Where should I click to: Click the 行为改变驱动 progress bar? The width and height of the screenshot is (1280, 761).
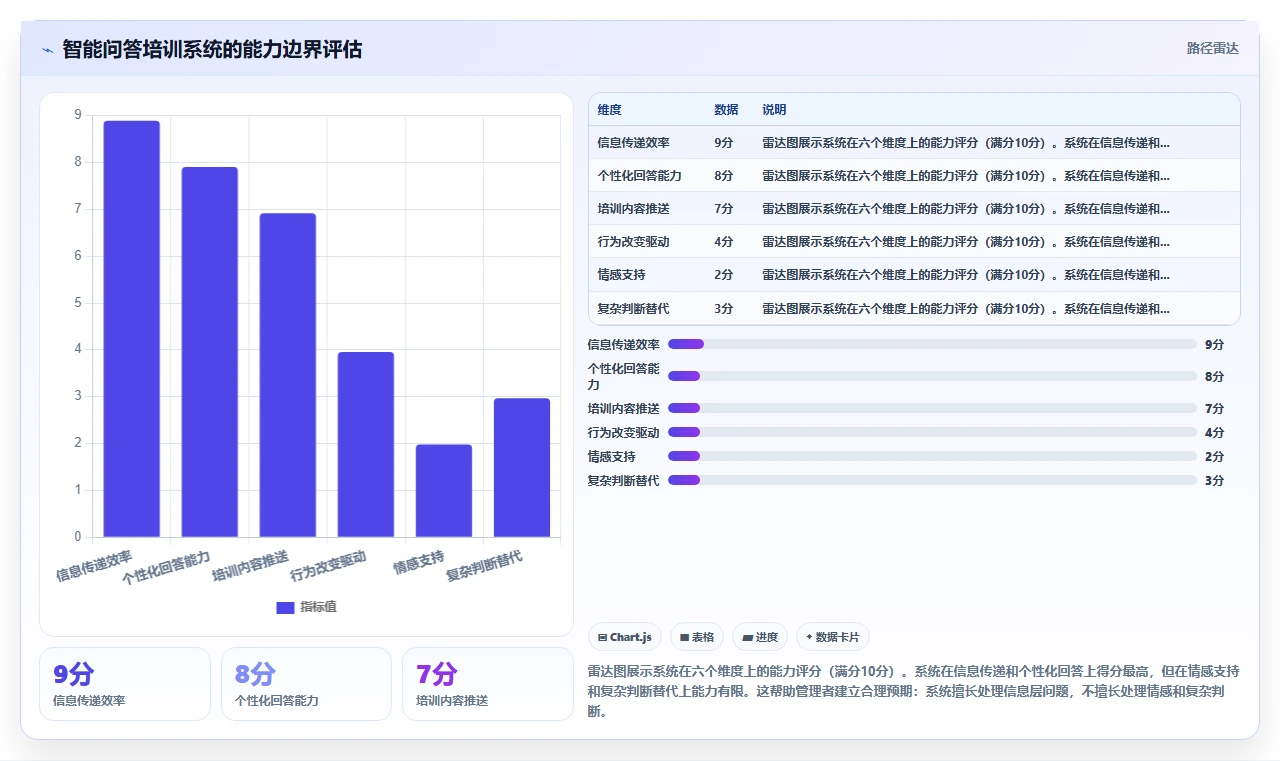(932, 432)
